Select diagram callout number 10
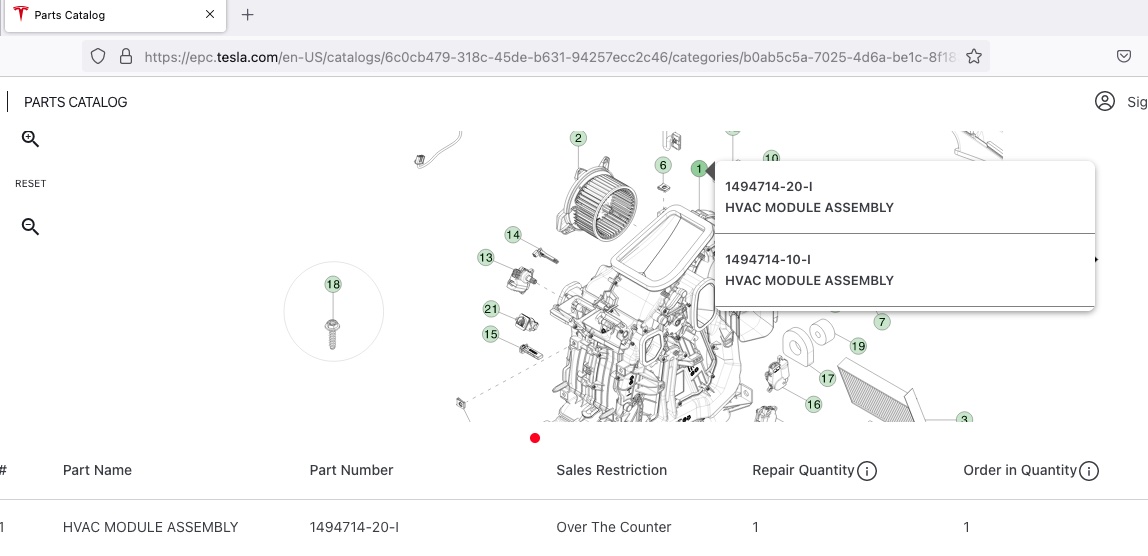This screenshot has height=556, width=1148. pos(771,156)
